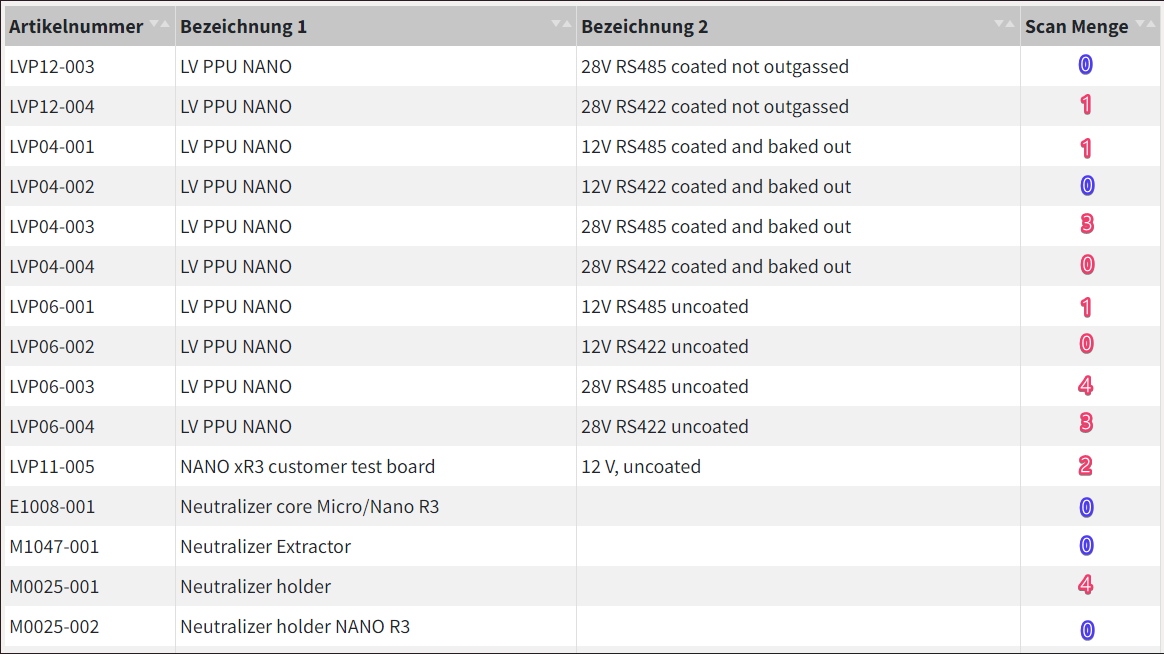Click the Neutralizer Extractor description cell
1164x654 pixels.
point(266,547)
